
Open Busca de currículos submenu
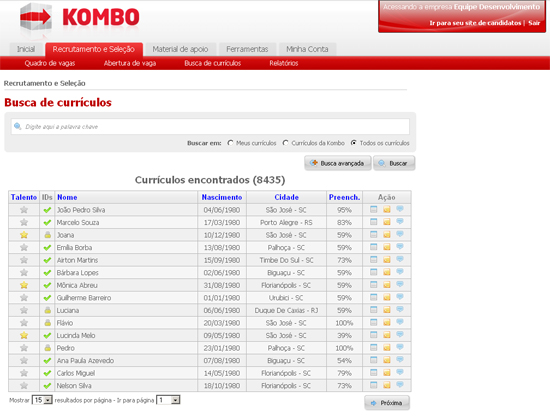(x=213, y=63)
